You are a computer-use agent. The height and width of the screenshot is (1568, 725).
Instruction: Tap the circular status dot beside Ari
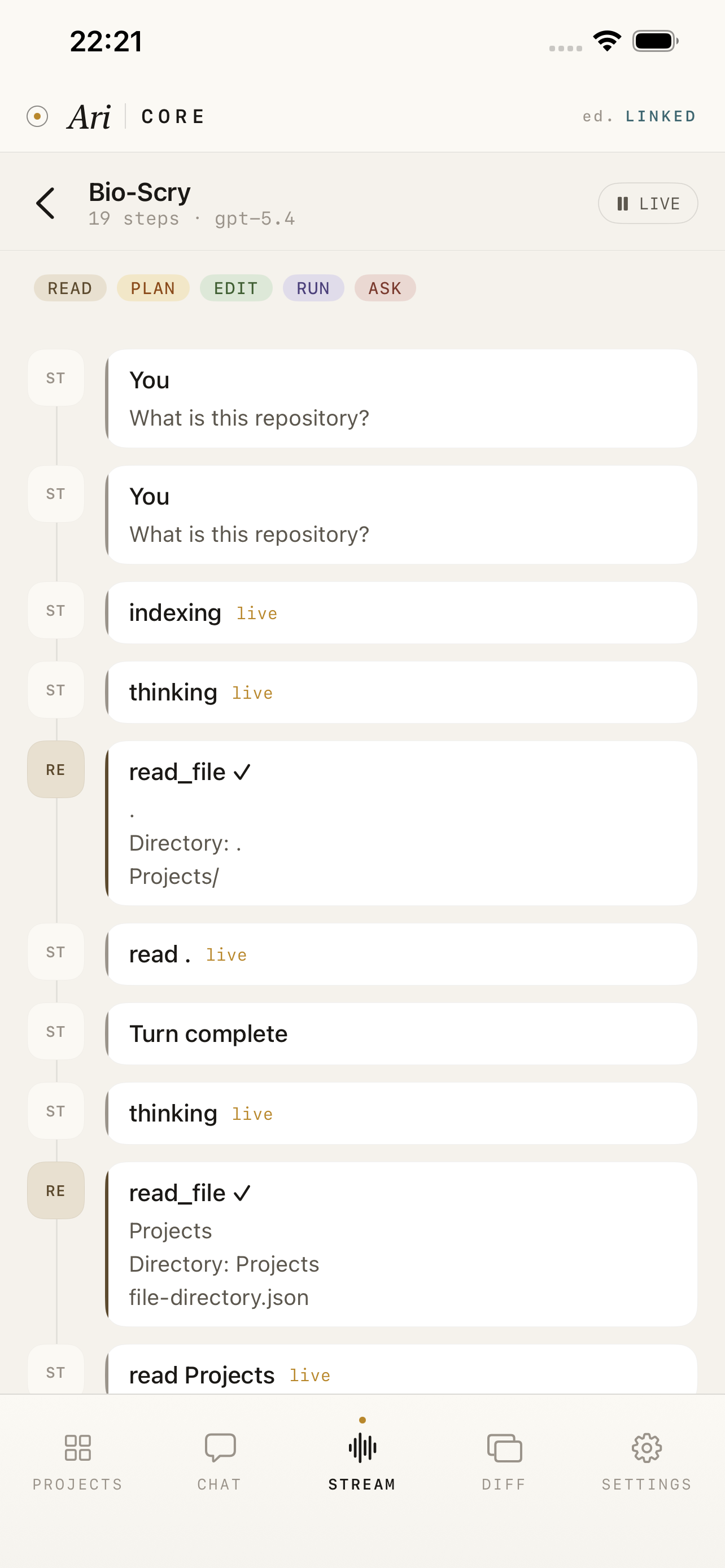(x=37, y=116)
